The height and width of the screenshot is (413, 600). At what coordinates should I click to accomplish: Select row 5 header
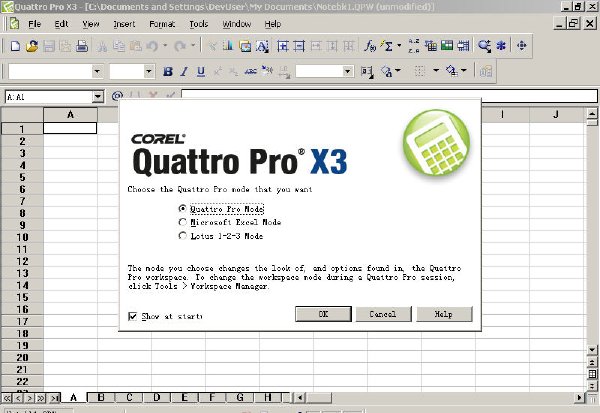(x=22, y=177)
